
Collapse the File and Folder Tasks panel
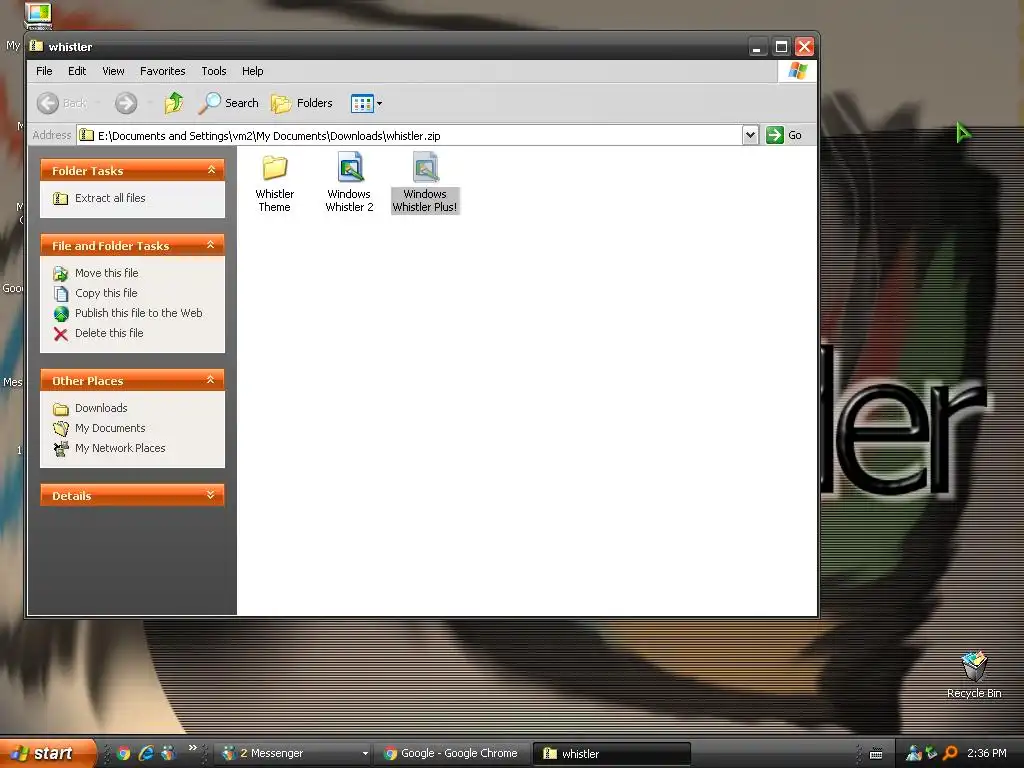tap(211, 245)
